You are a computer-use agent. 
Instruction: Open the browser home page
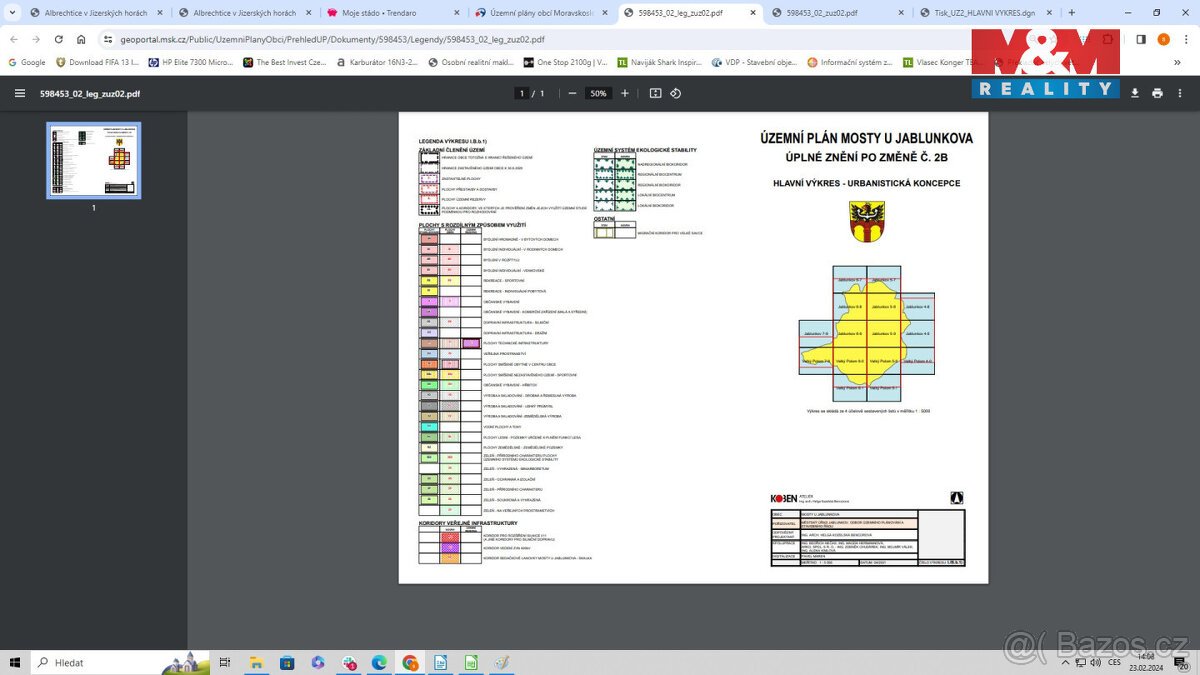pos(82,39)
